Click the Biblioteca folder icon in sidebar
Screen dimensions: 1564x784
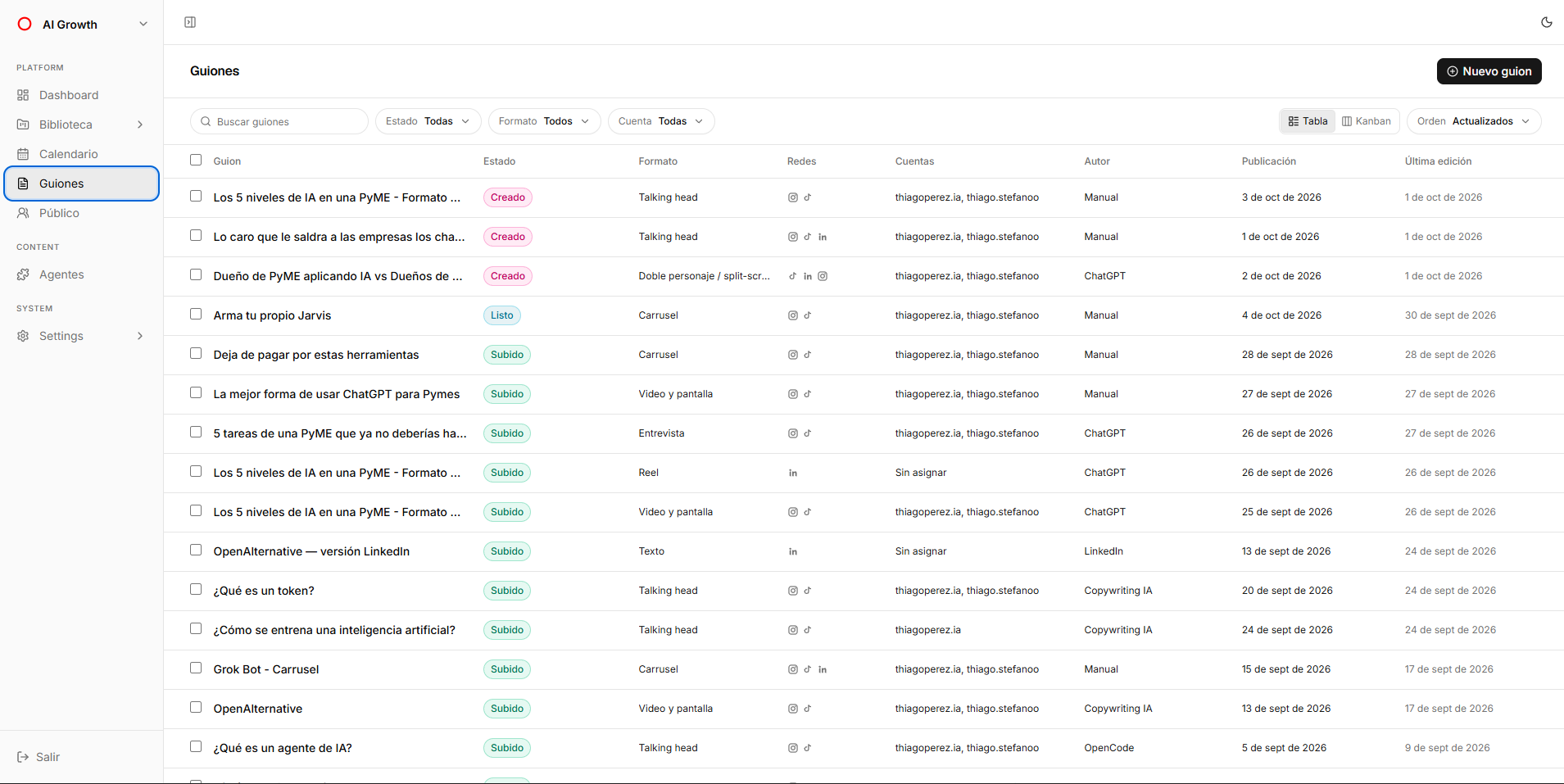[23, 125]
